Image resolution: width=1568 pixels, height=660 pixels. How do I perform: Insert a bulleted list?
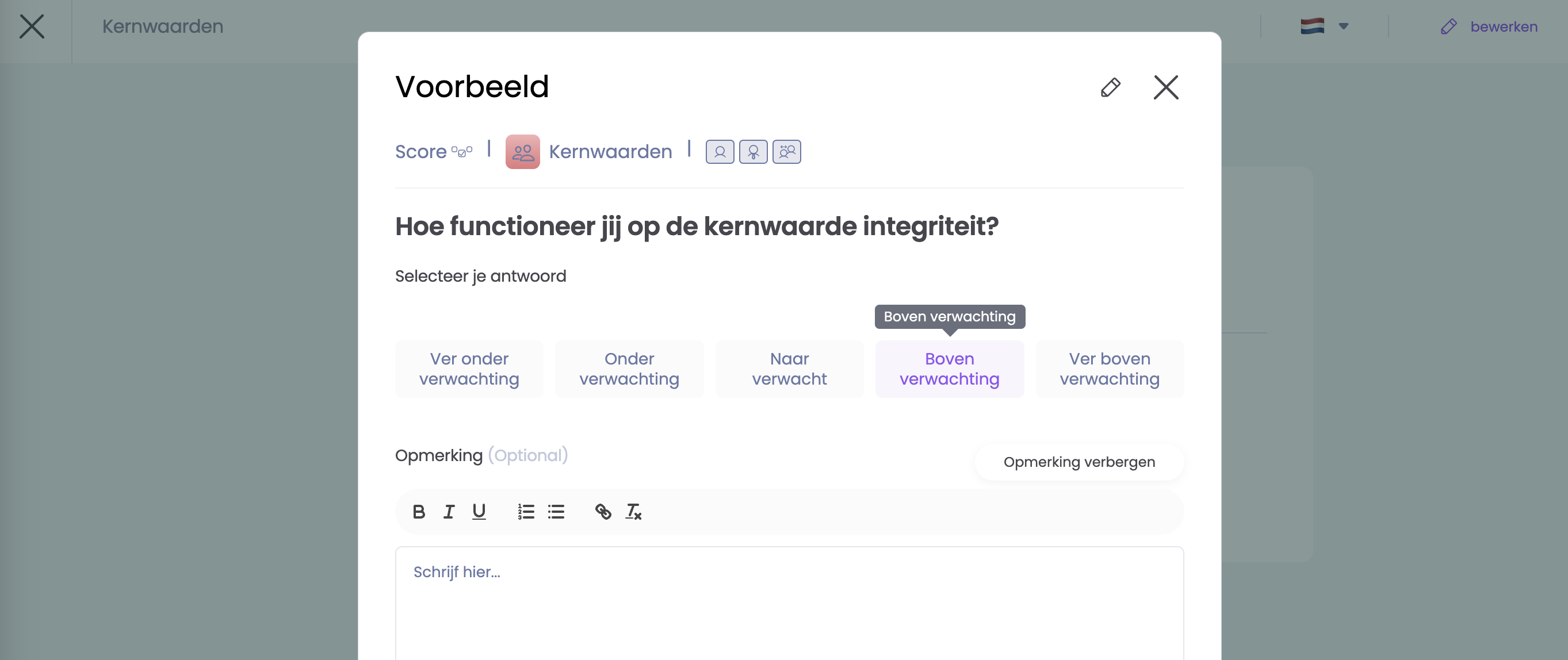point(556,512)
